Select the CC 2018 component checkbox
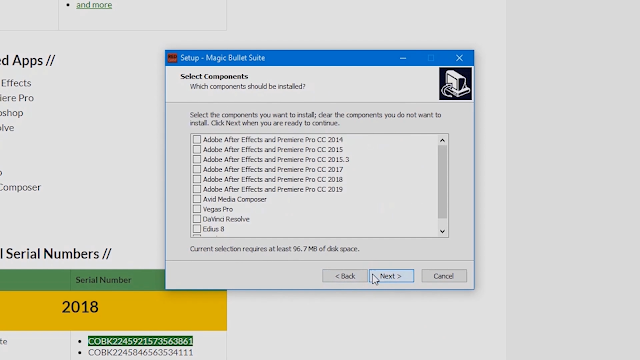Screen dimensions: 640x360 (197, 179)
